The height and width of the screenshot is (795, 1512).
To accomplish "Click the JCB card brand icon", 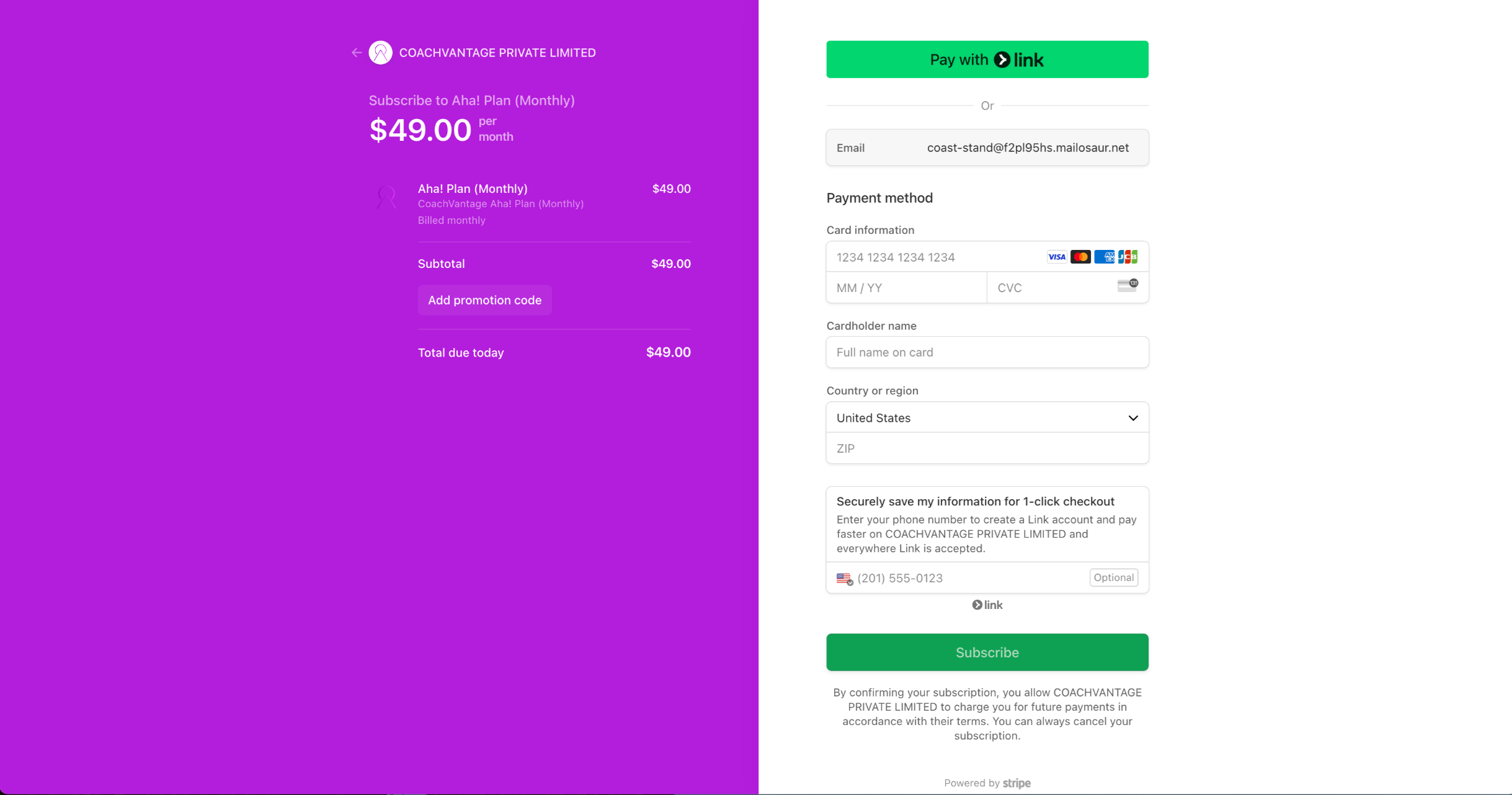I will [1127, 257].
